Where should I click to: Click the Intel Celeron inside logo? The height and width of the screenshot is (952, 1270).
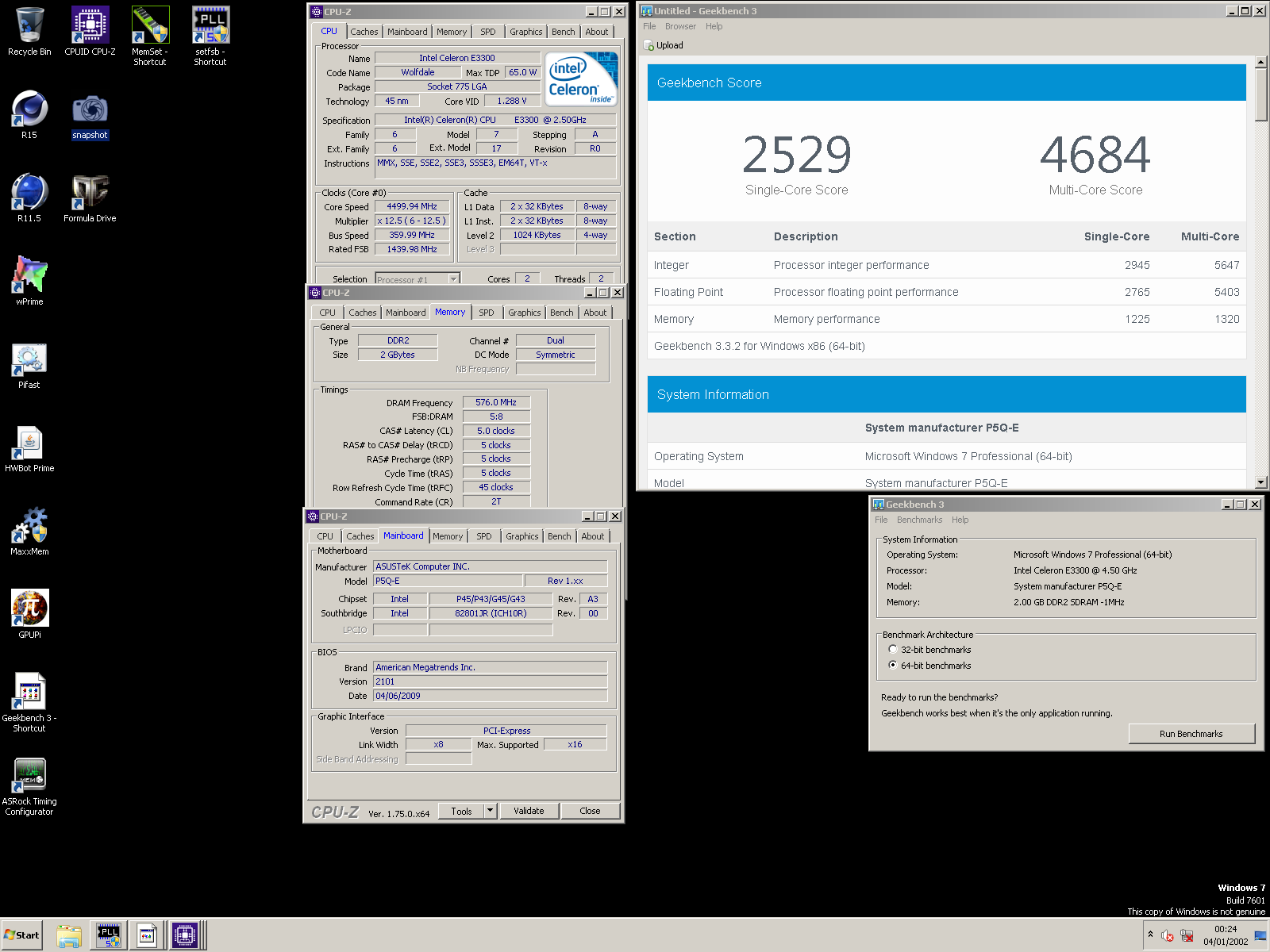(x=582, y=79)
